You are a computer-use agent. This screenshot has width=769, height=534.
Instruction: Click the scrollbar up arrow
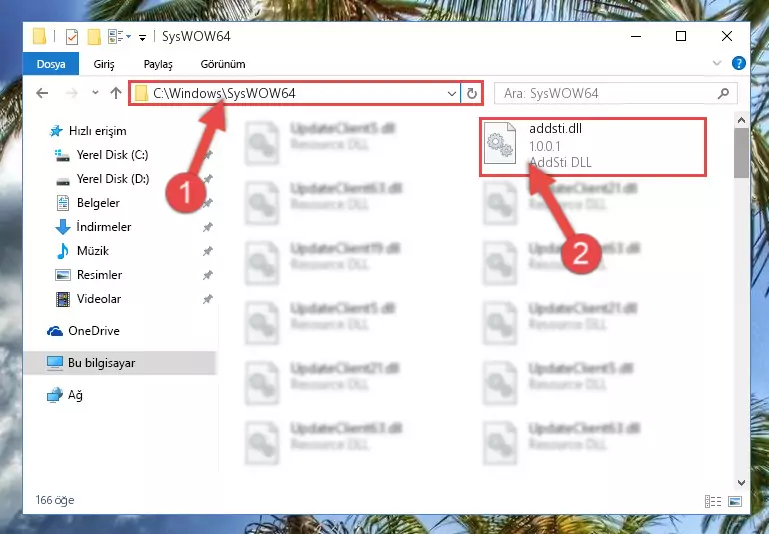pyautogui.click(x=742, y=120)
